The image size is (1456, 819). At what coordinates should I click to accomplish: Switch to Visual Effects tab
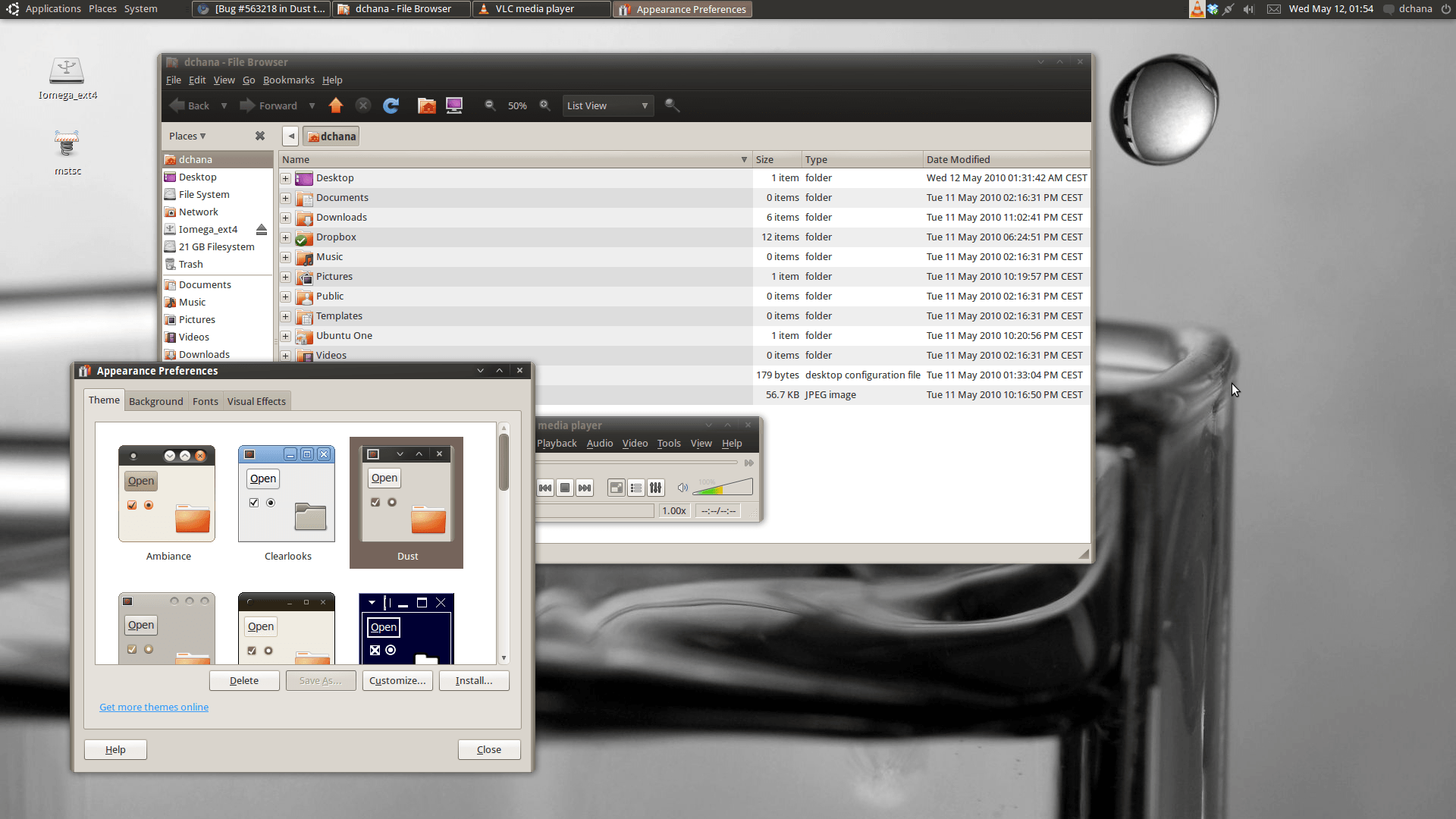pyautogui.click(x=256, y=401)
